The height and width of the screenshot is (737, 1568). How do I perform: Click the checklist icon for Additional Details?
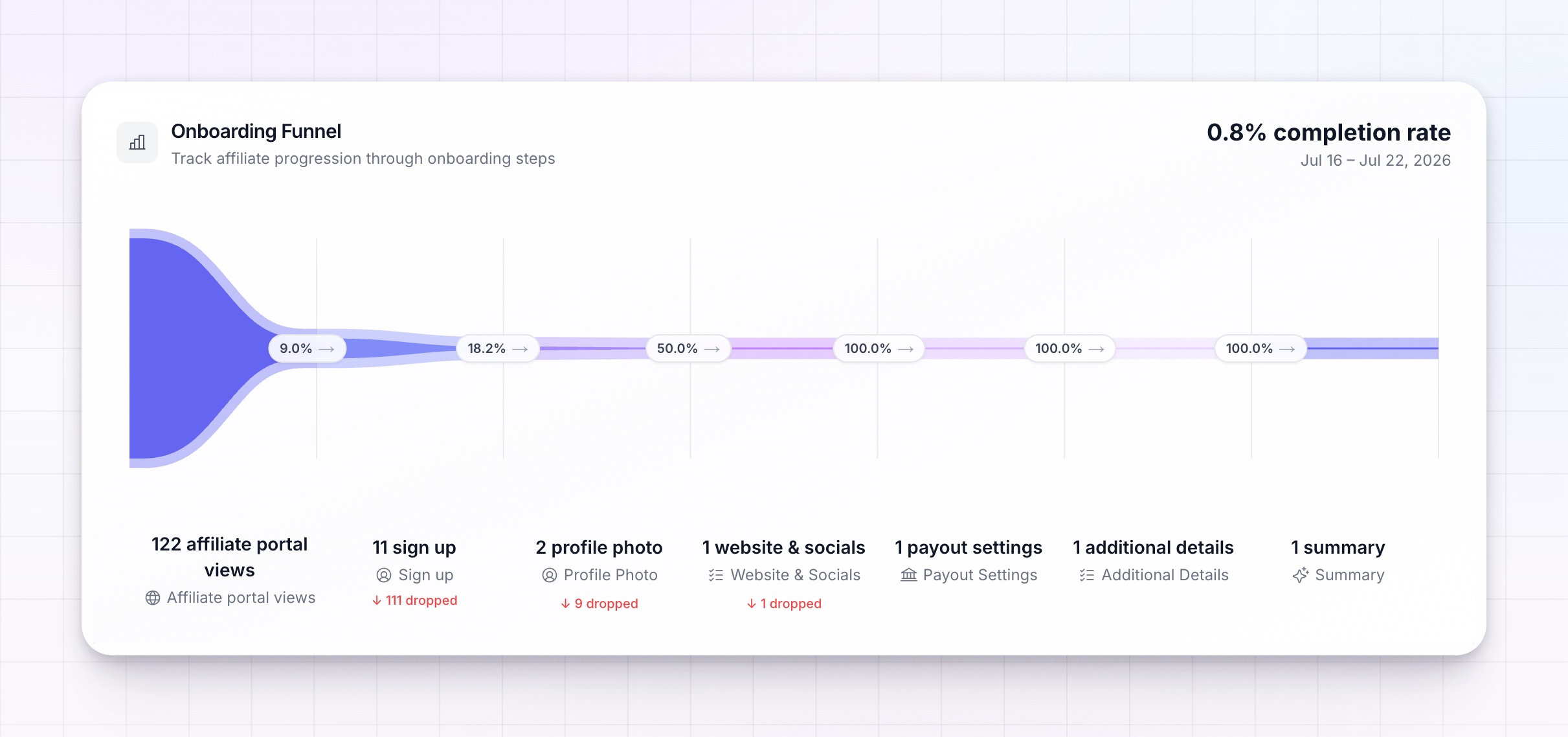[1087, 575]
